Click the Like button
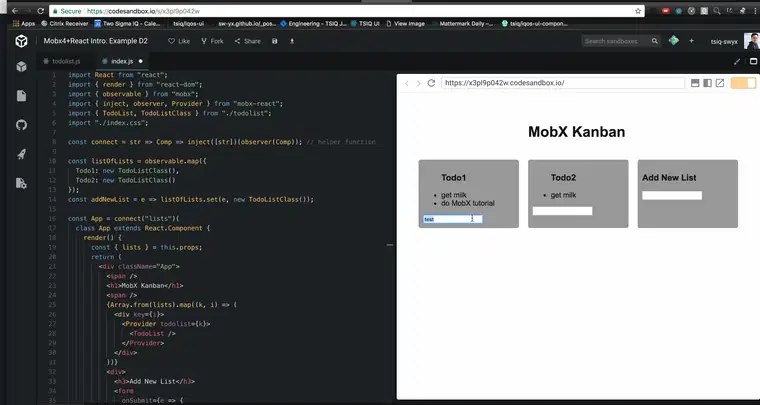Image resolution: width=760 pixels, height=405 pixels. click(179, 41)
